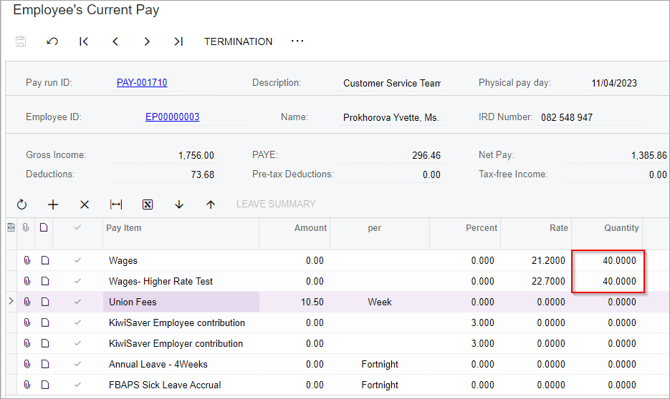Go to first record icon
This screenshot has width=670, height=399.
84,41
